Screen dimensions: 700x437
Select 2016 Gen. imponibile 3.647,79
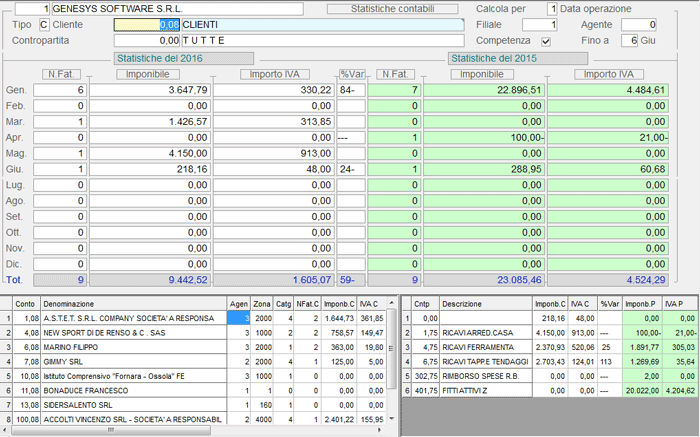(x=150, y=90)
